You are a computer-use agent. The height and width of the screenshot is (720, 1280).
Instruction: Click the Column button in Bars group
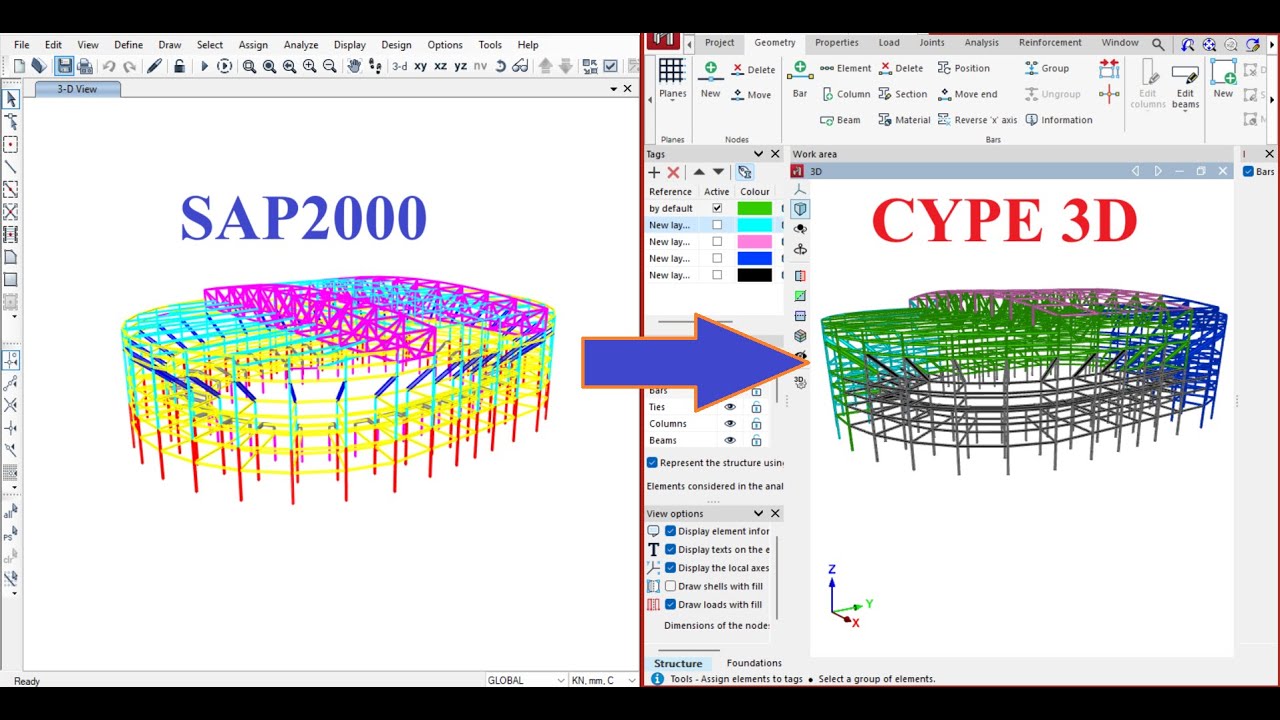[845, 94]
